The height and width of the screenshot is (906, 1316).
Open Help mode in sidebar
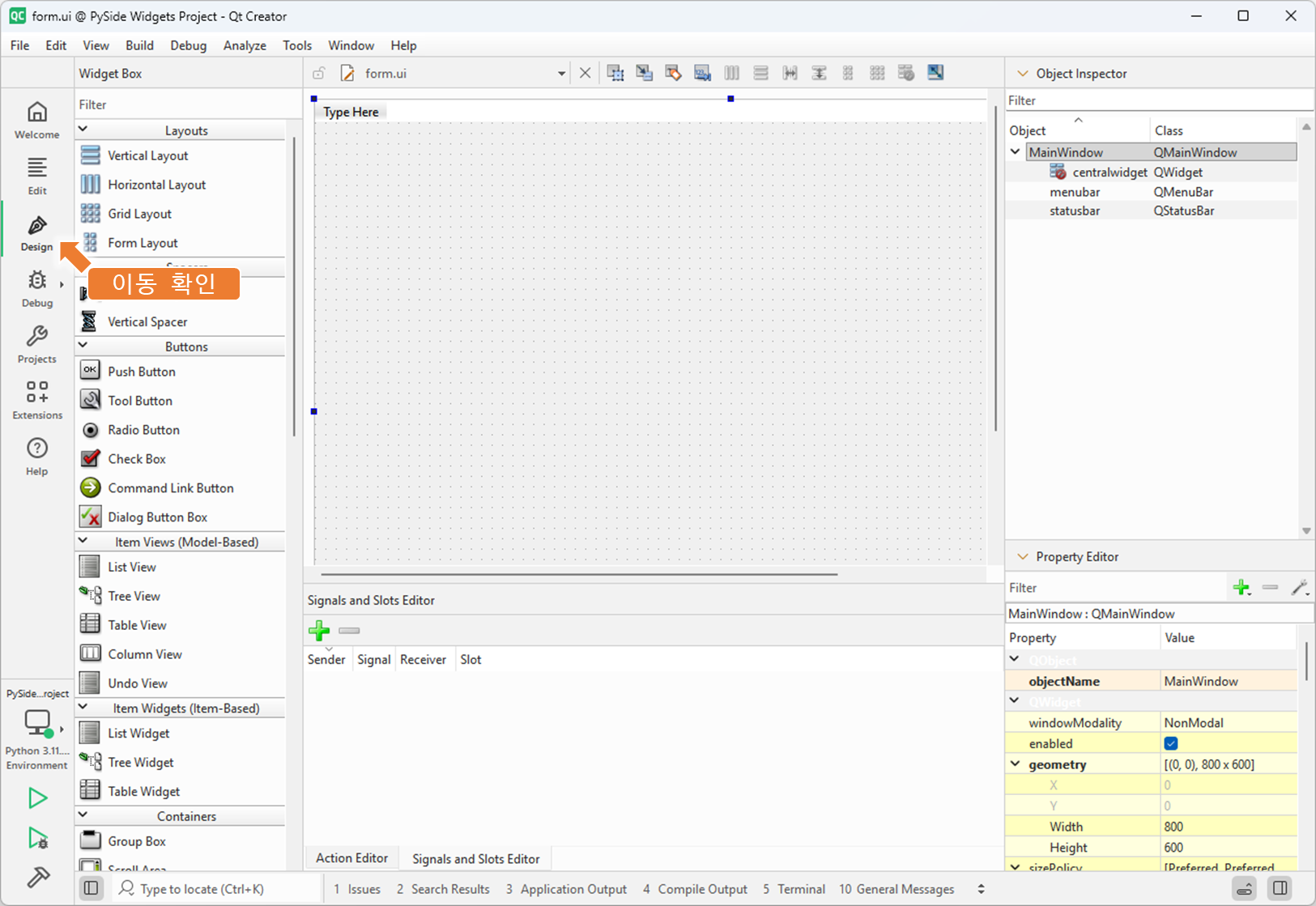pos(37,457)
